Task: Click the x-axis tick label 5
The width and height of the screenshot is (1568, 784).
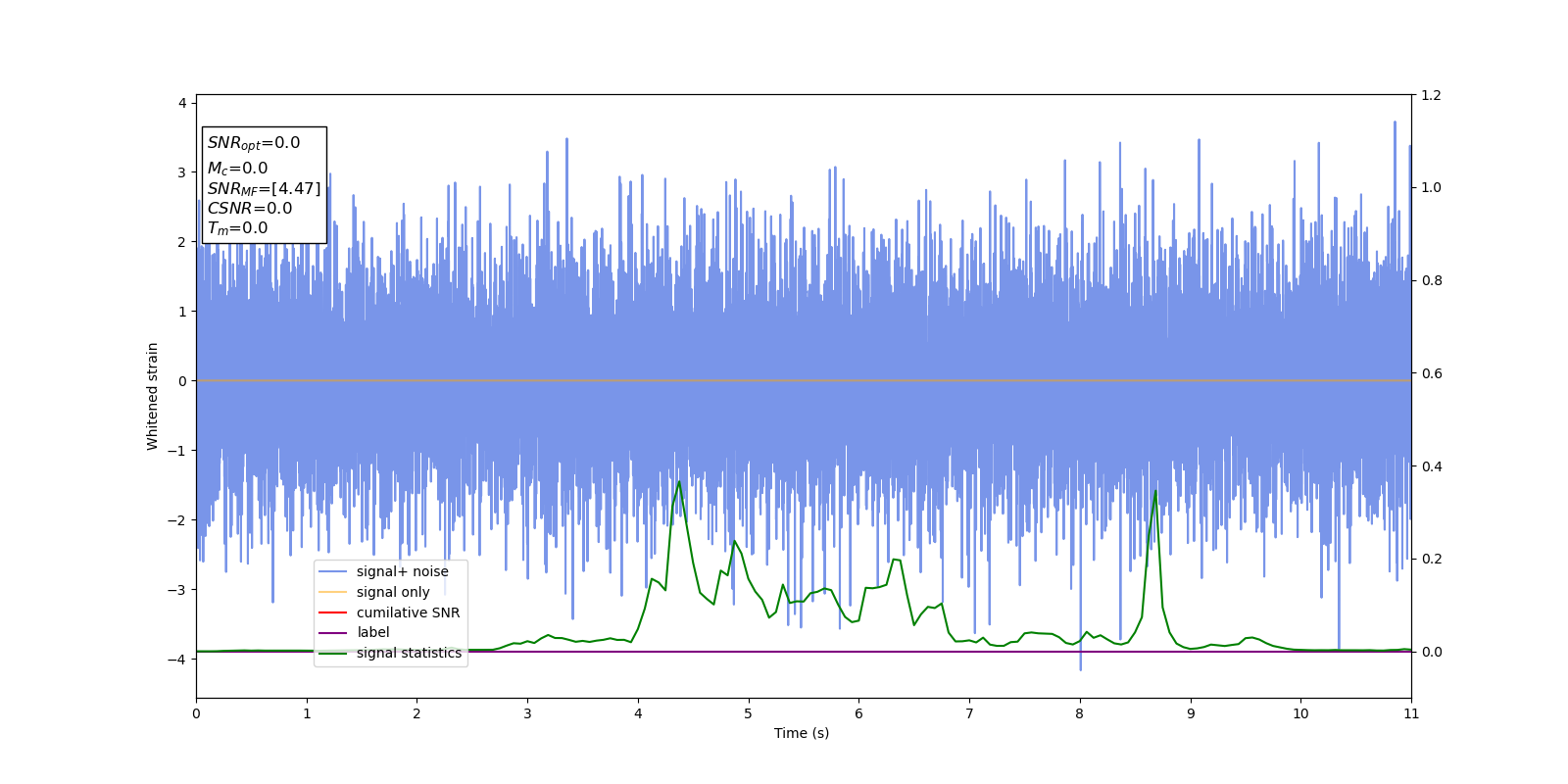Action: (749, 713)
